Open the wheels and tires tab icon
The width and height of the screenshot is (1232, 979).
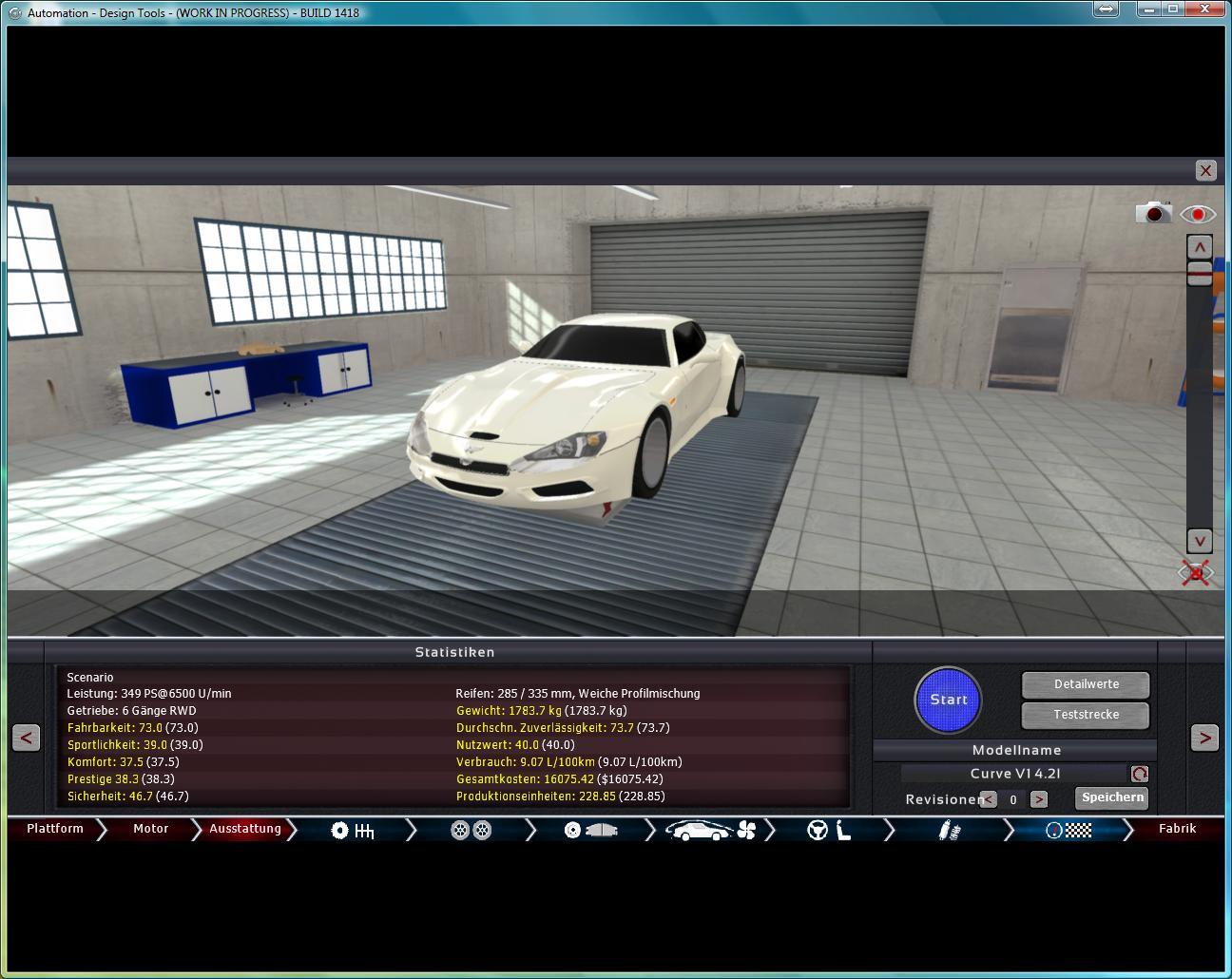point(471,831)
